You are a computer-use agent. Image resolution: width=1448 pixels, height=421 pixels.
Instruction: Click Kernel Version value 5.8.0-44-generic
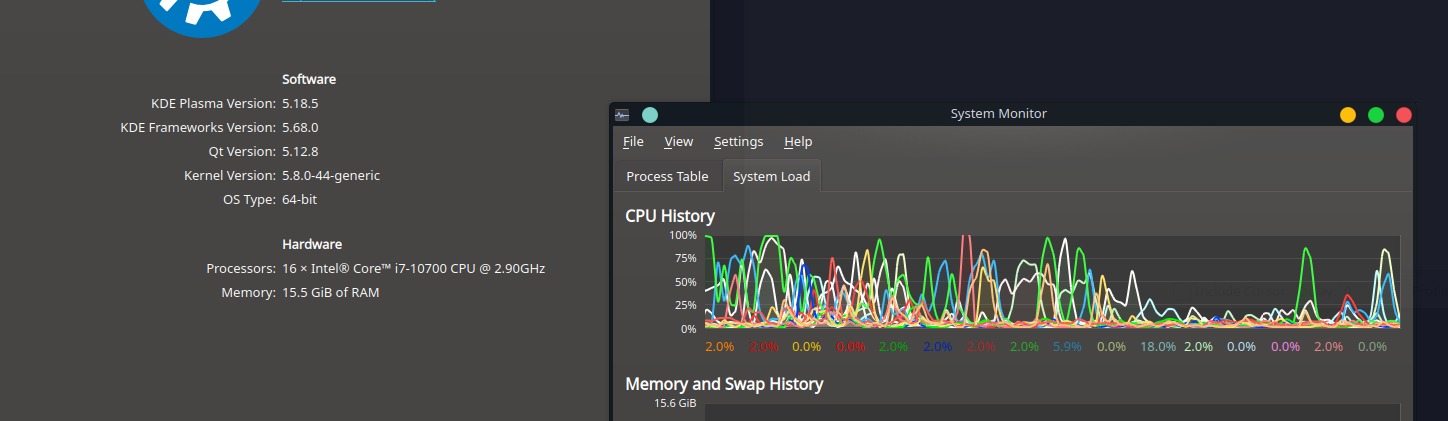[331, 175]
